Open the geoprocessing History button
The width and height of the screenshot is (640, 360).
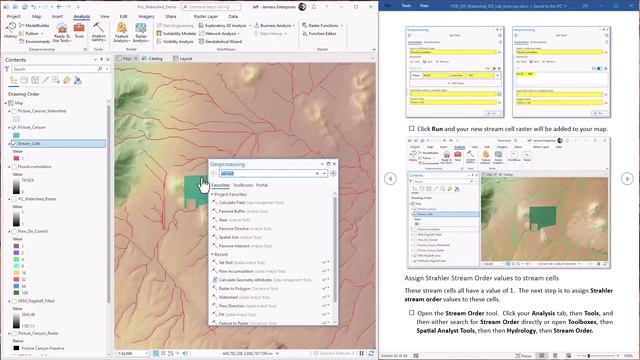[10, 30]
